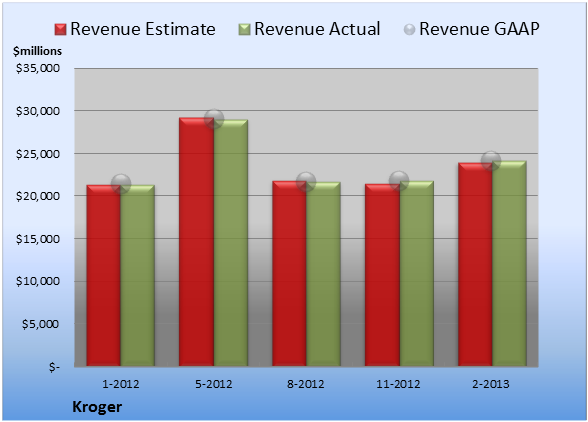Click the '$-' zero axis value
The width and height of the screenshot is (588, 422).
[54, 367]
